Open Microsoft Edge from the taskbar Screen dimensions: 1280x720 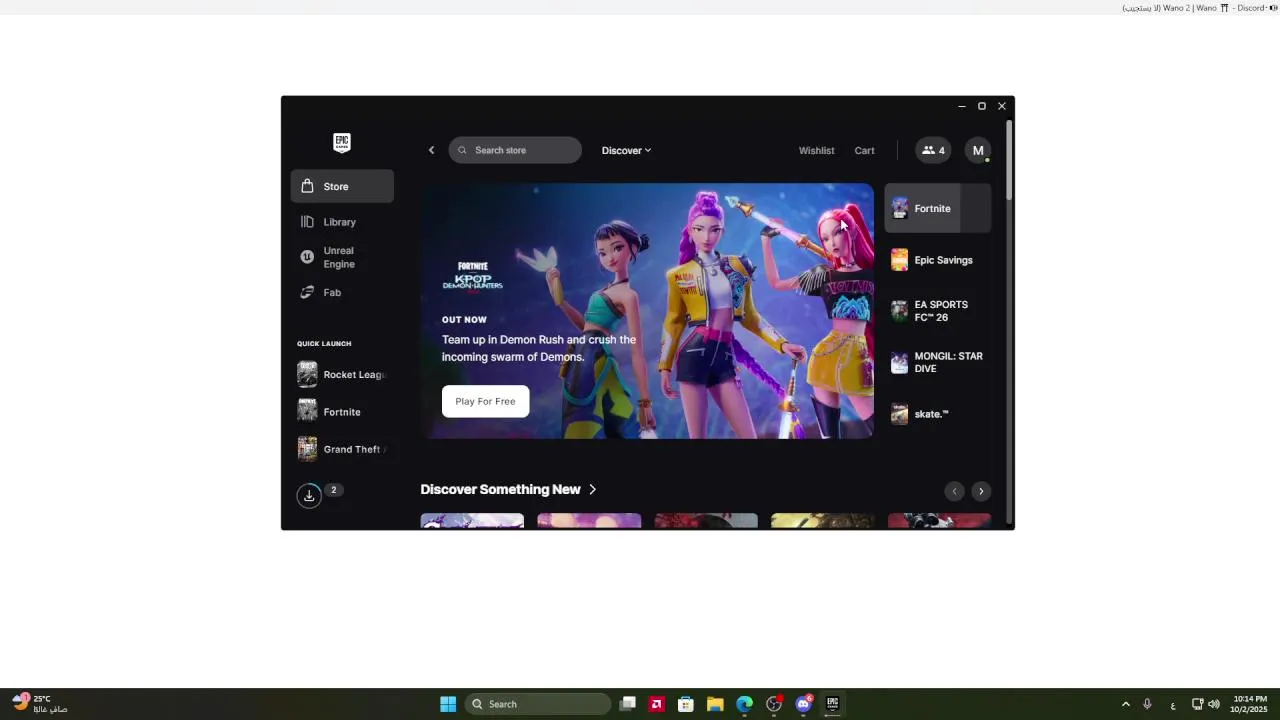click(744, 704)
